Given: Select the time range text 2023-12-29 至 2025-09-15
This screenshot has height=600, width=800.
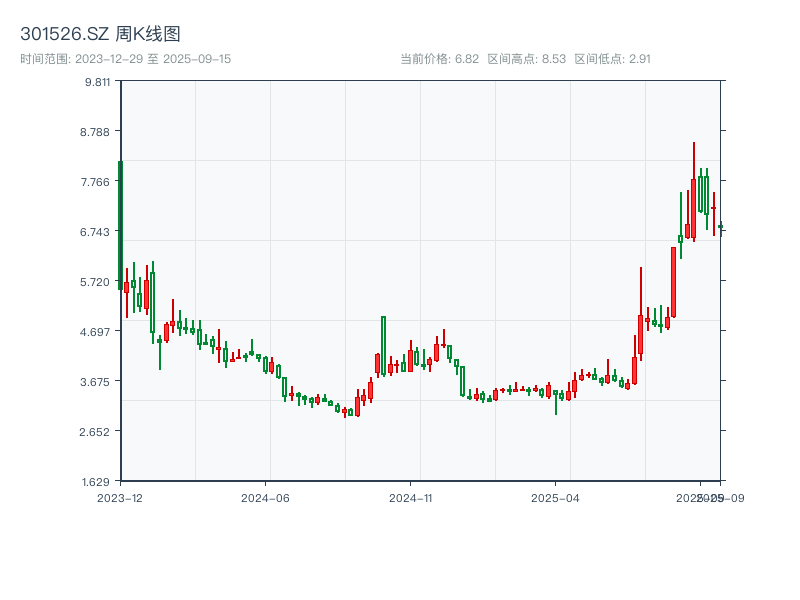Looking at the screenshot, I should [153, 59].
